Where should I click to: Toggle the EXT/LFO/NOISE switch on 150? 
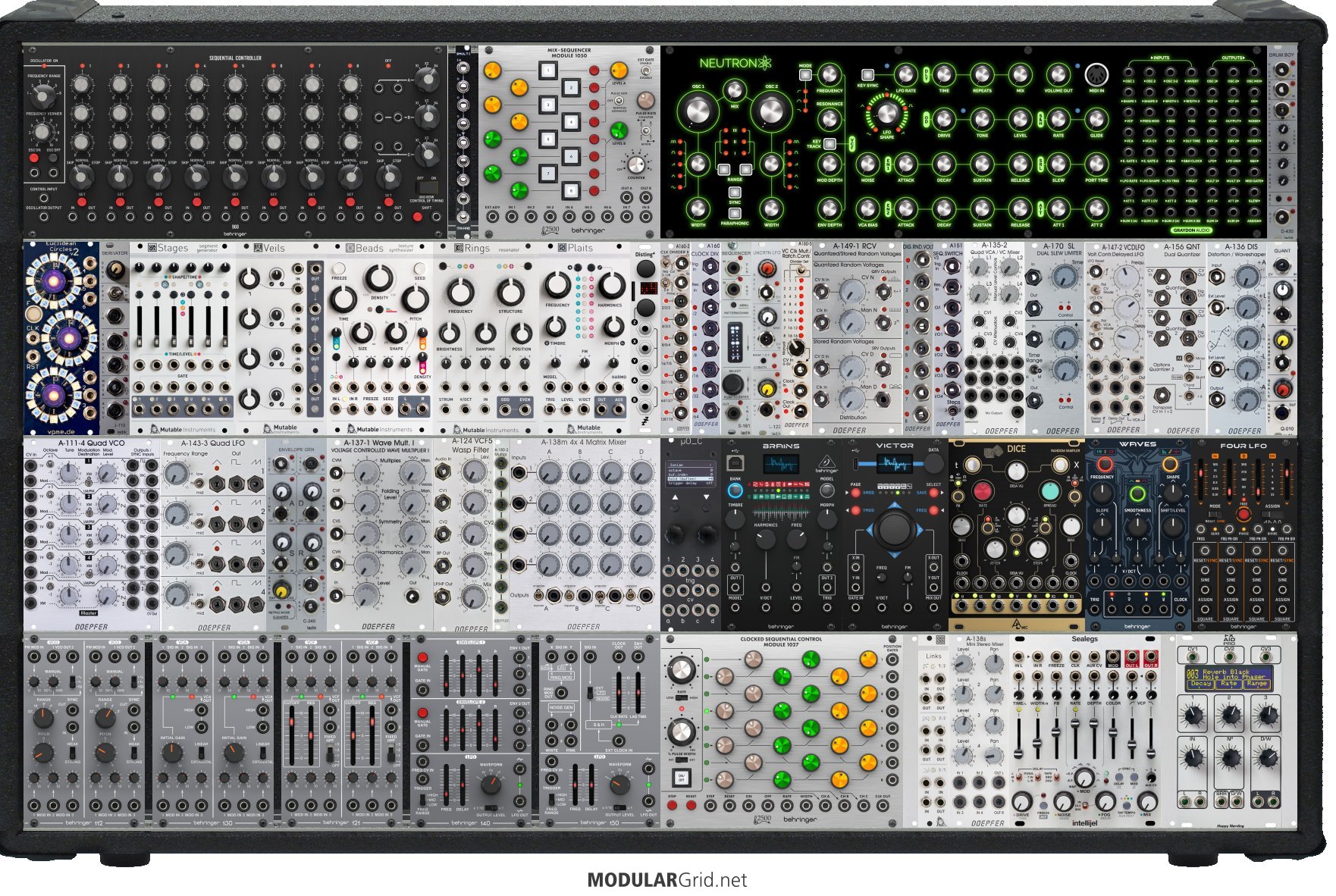point(588,694)
